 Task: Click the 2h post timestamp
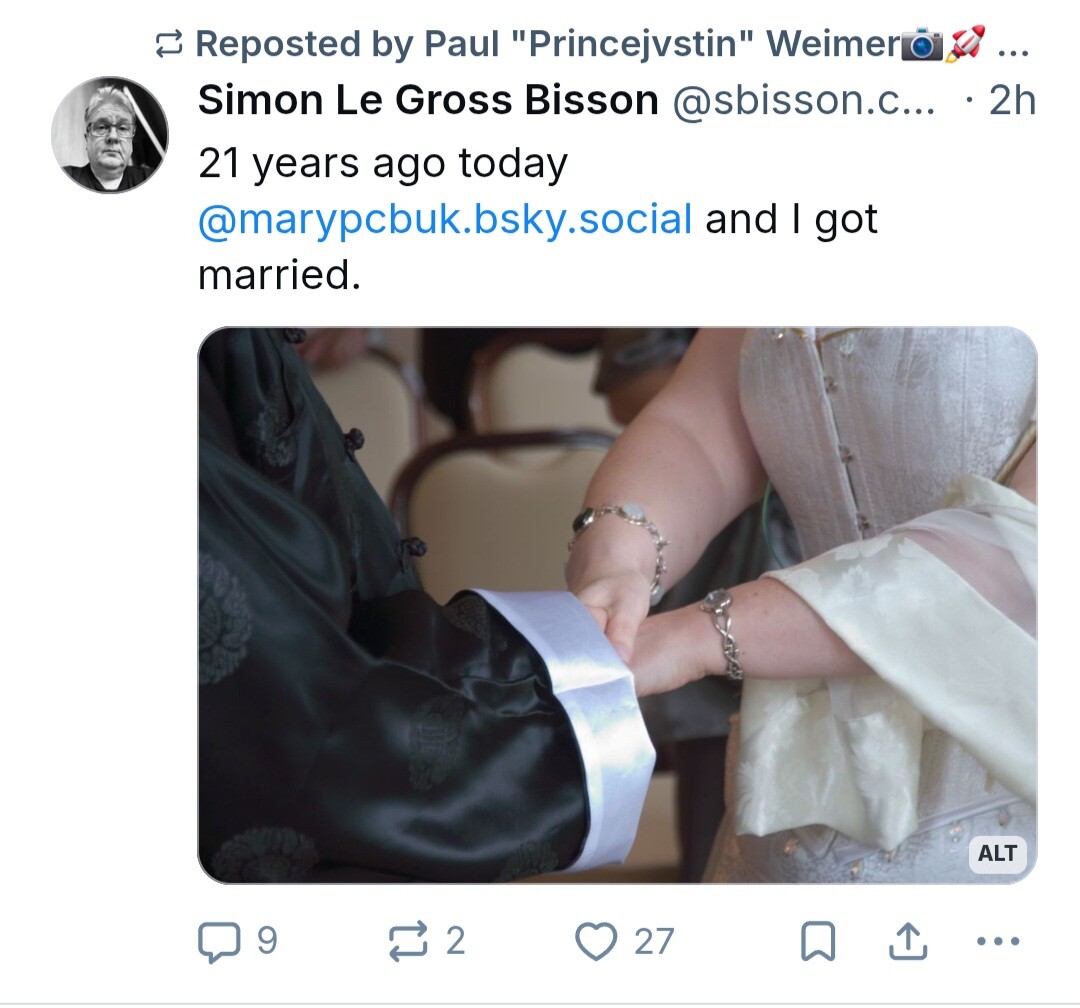[1011, 101]
